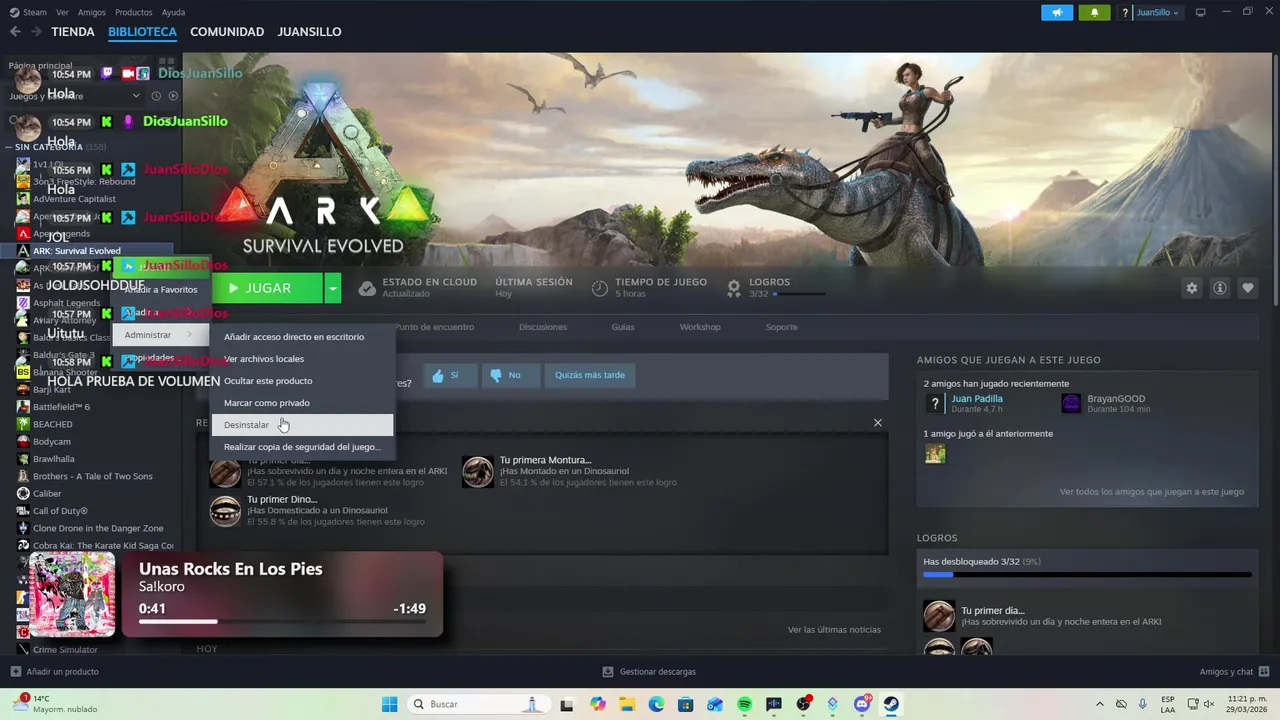The width and height of the screenshot is (1280, 720).
Task: Open the game info icon
Action: pyautogui.click(x=1219, y=288)
